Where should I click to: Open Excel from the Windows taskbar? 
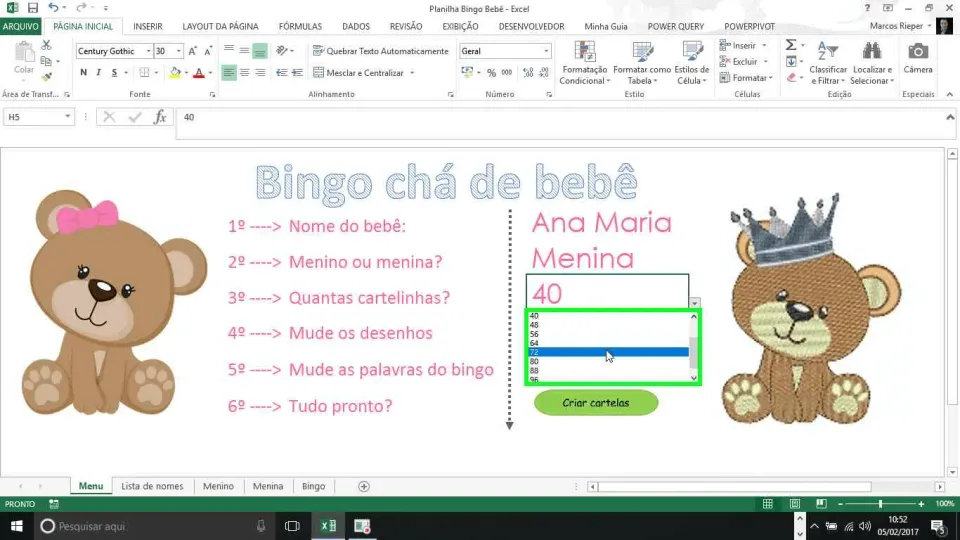click(x=328, y=526)
